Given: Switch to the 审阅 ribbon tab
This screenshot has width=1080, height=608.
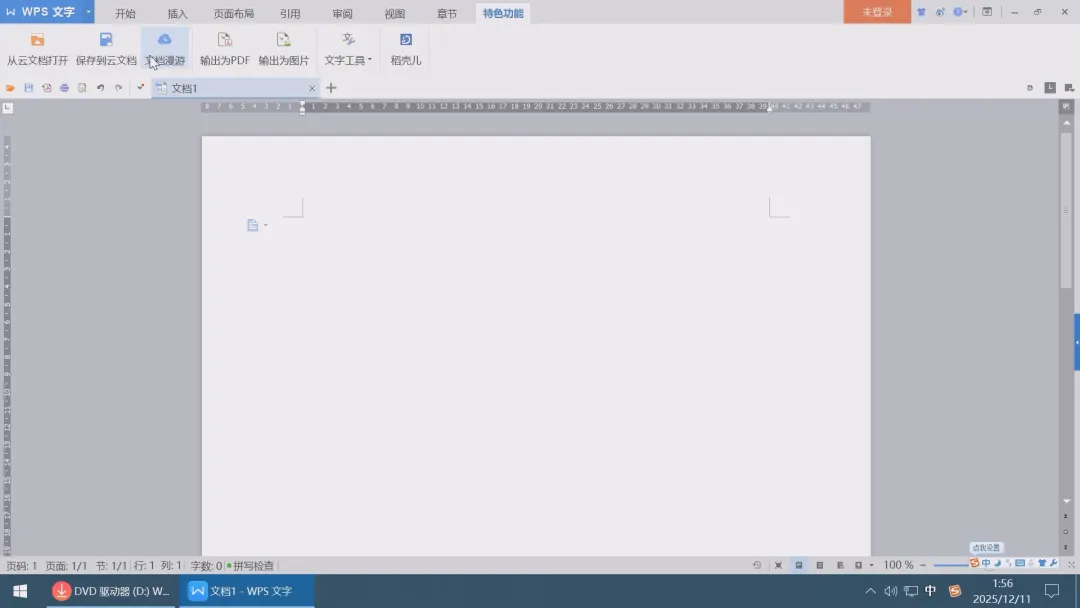Looking at the screenshot, I should tap(342, 13).
